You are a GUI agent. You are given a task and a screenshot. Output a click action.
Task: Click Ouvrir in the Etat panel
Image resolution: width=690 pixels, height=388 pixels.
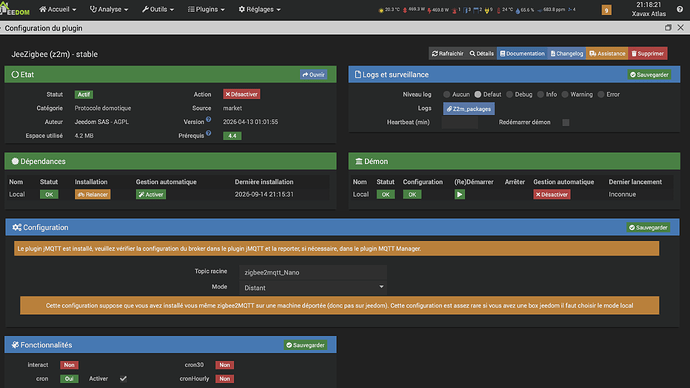pyautogui.click(x=313, y=75)
